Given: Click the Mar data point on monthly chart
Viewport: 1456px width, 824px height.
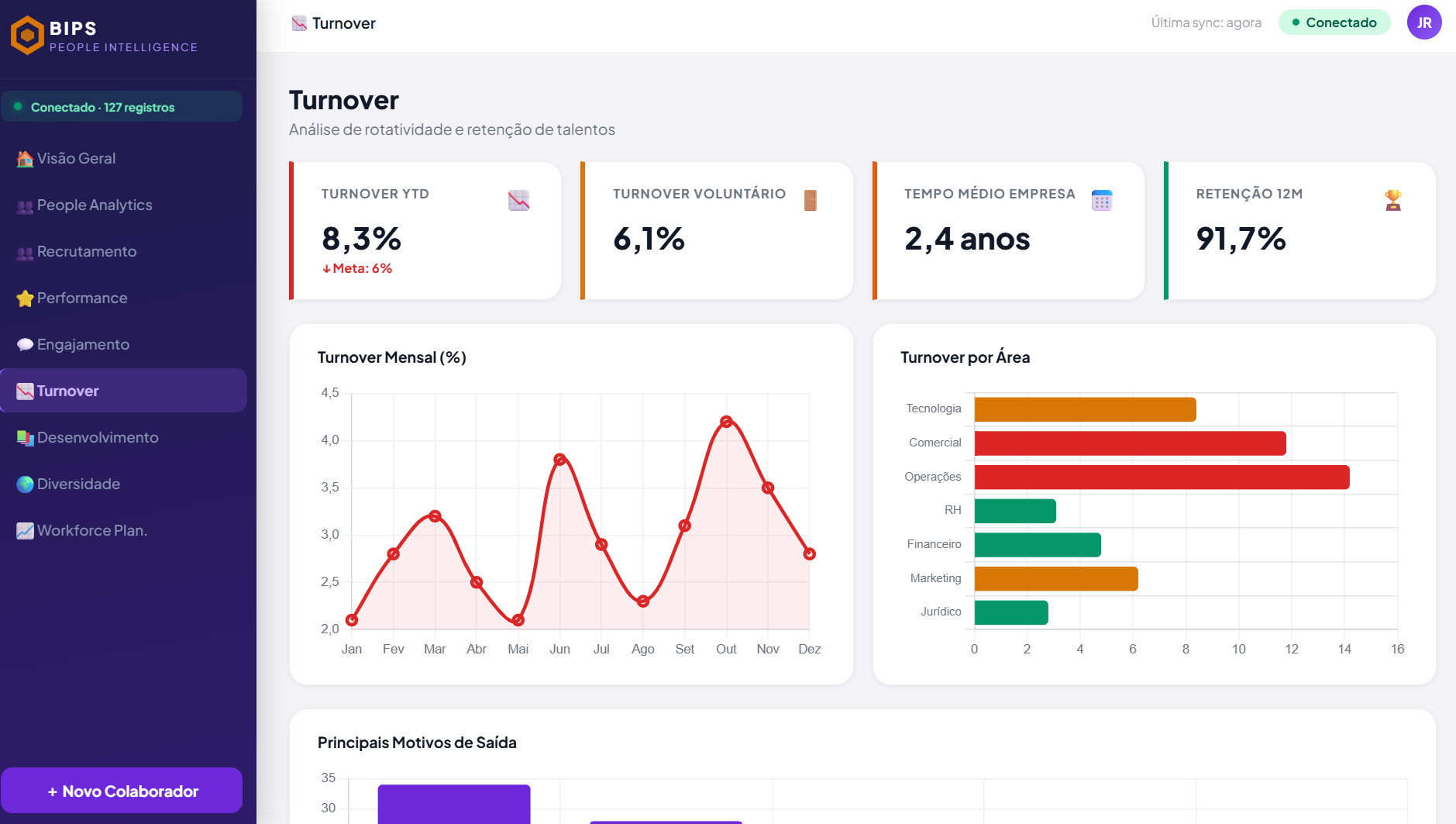Looking at the screenshot, I should point(435,516).
